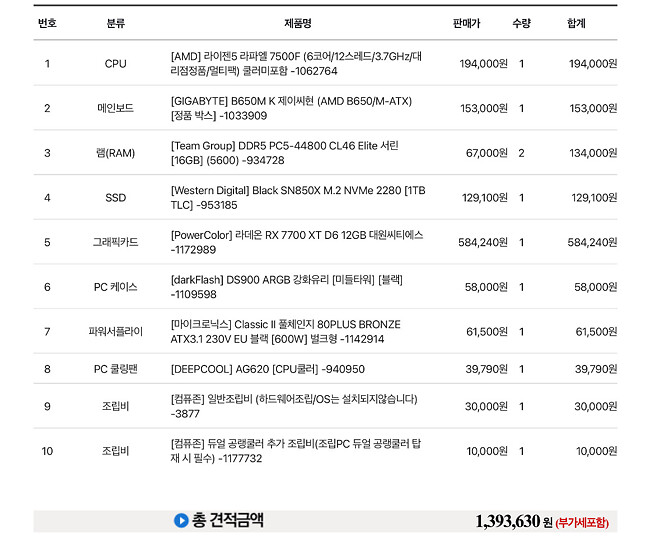Click the 총 견적금액 label
This screenshot has width=660, height=540.
coord(228,520)
